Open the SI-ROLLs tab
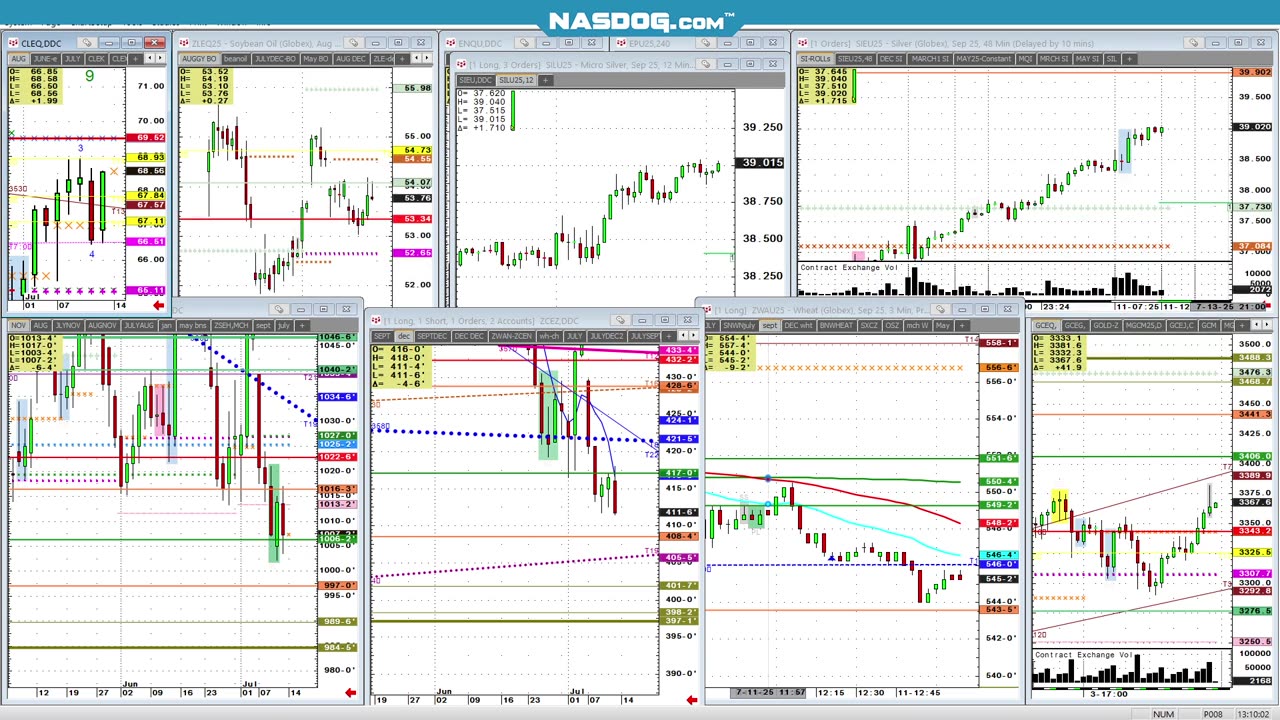The image size is (1280, 720). 815,58
